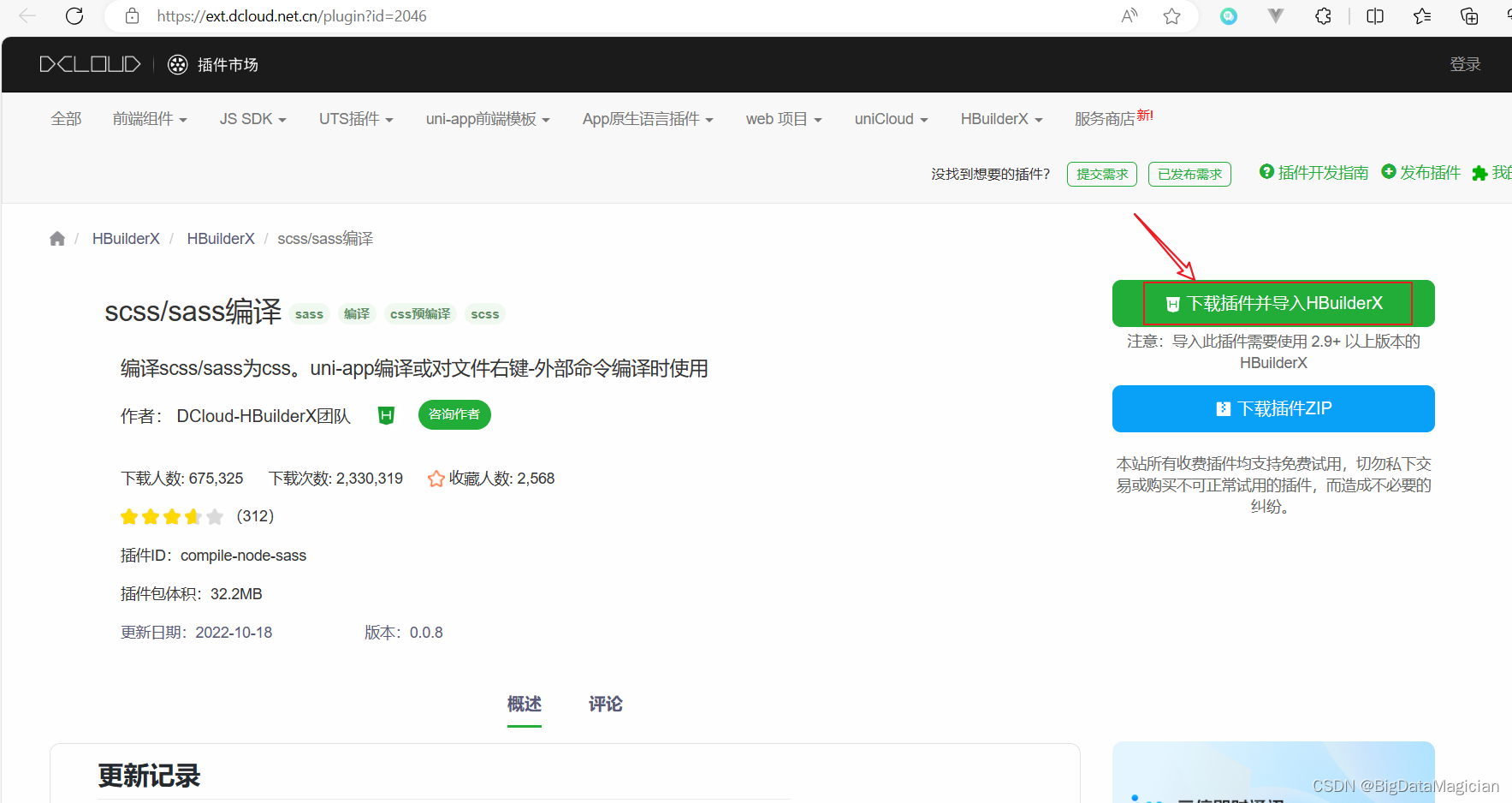Click the site lock icon in address bar
This screenshot has width=1512, height=803.
pyautogui.click(x=132, y=16)
